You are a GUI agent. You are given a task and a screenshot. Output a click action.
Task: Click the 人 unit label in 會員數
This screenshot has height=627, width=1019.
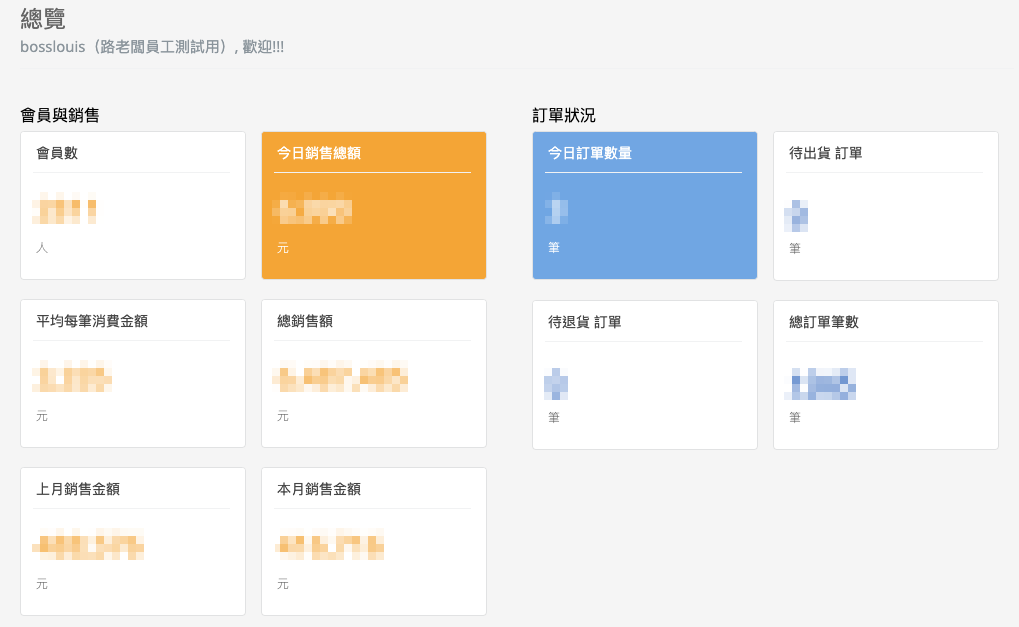(x=42, y=248)
